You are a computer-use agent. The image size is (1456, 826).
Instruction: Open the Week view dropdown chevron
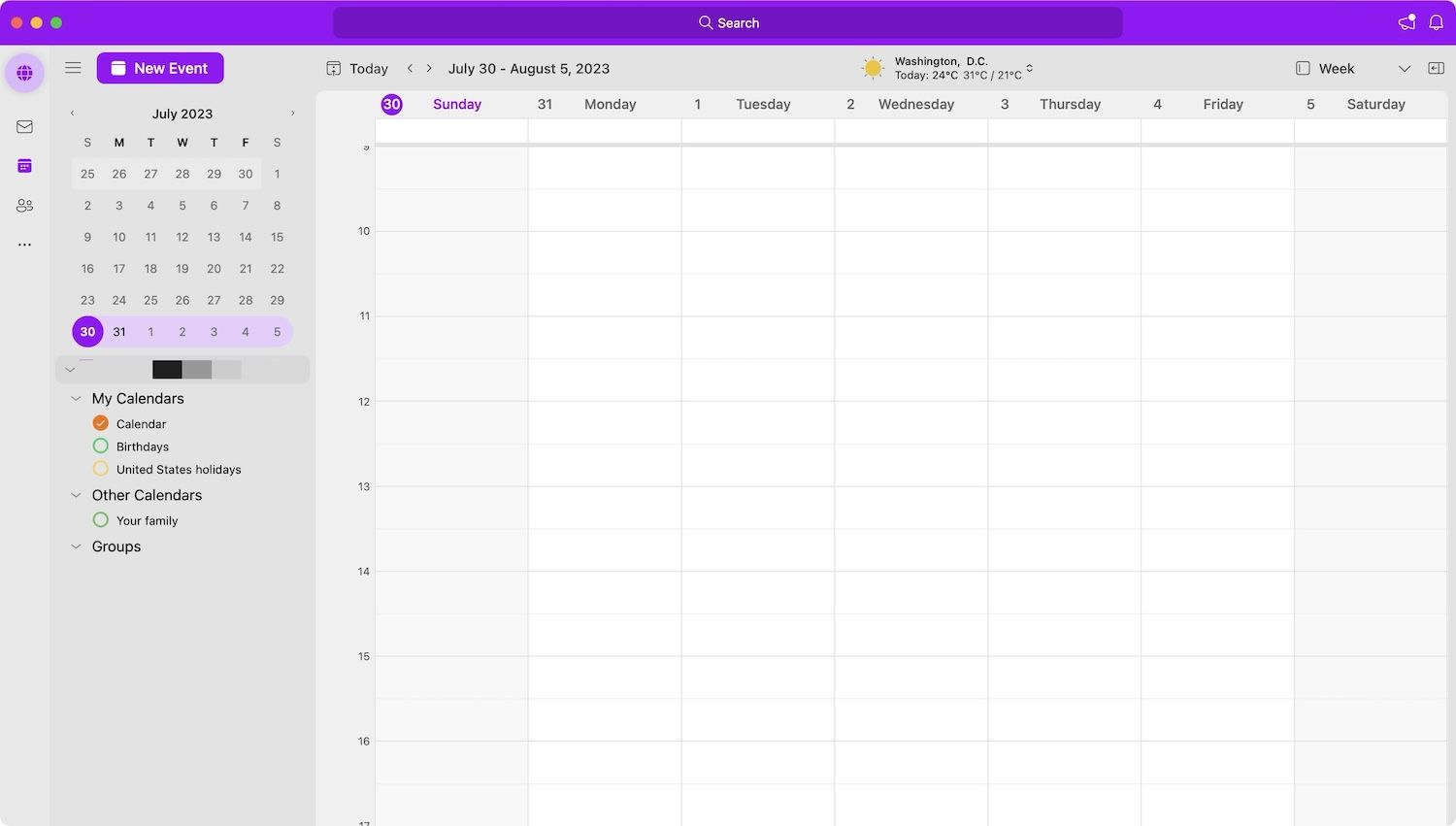tap(1404, 69)
